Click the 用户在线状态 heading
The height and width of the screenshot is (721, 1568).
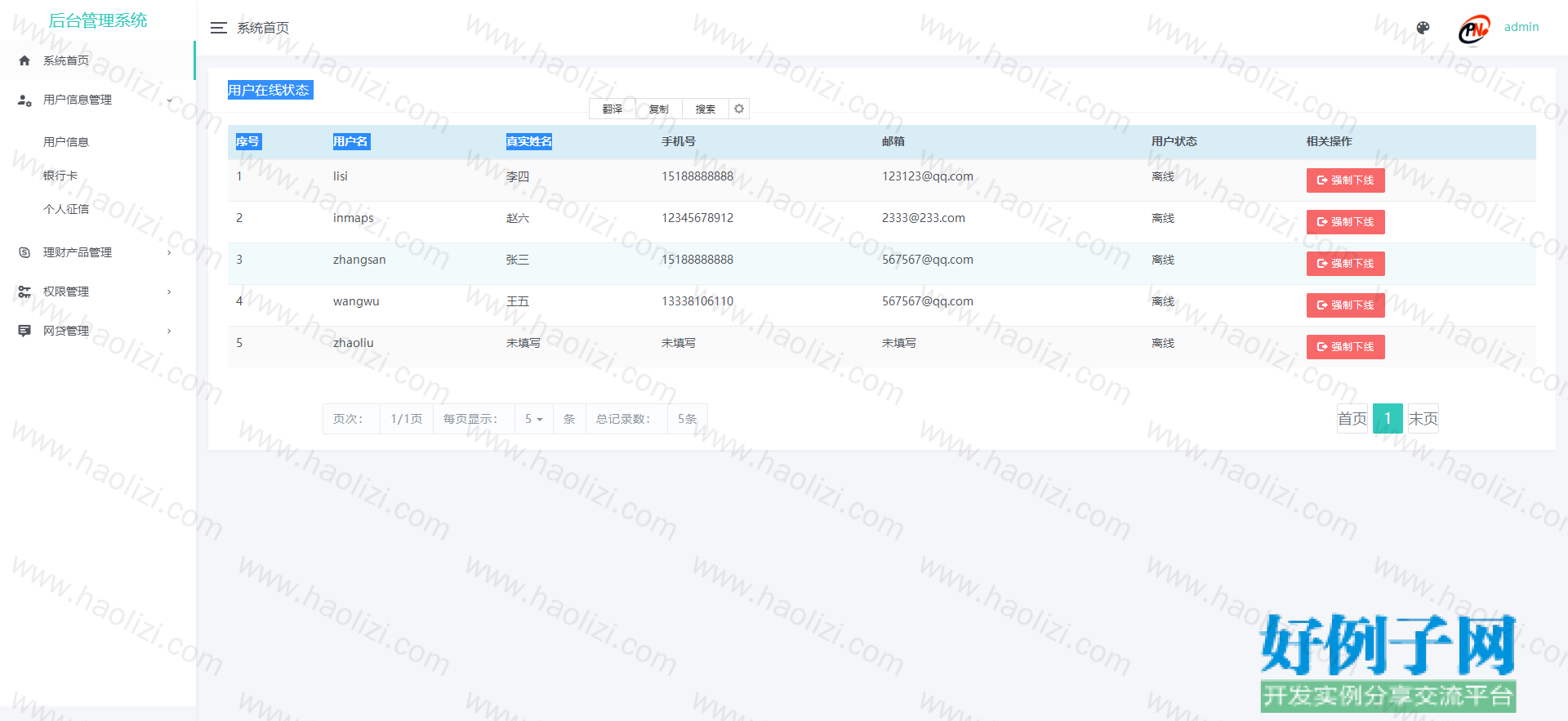(269, 90)
